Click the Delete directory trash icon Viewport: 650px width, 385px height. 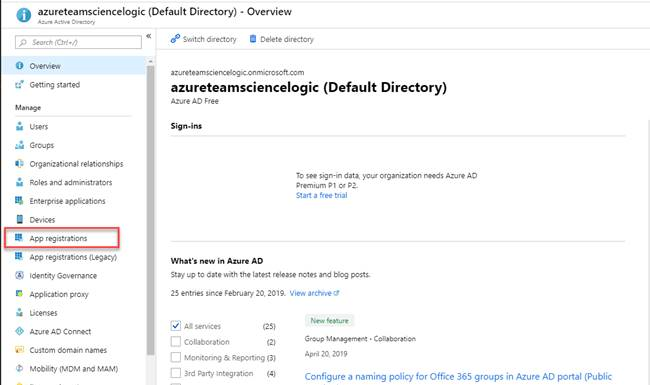(x=253, y=39)
